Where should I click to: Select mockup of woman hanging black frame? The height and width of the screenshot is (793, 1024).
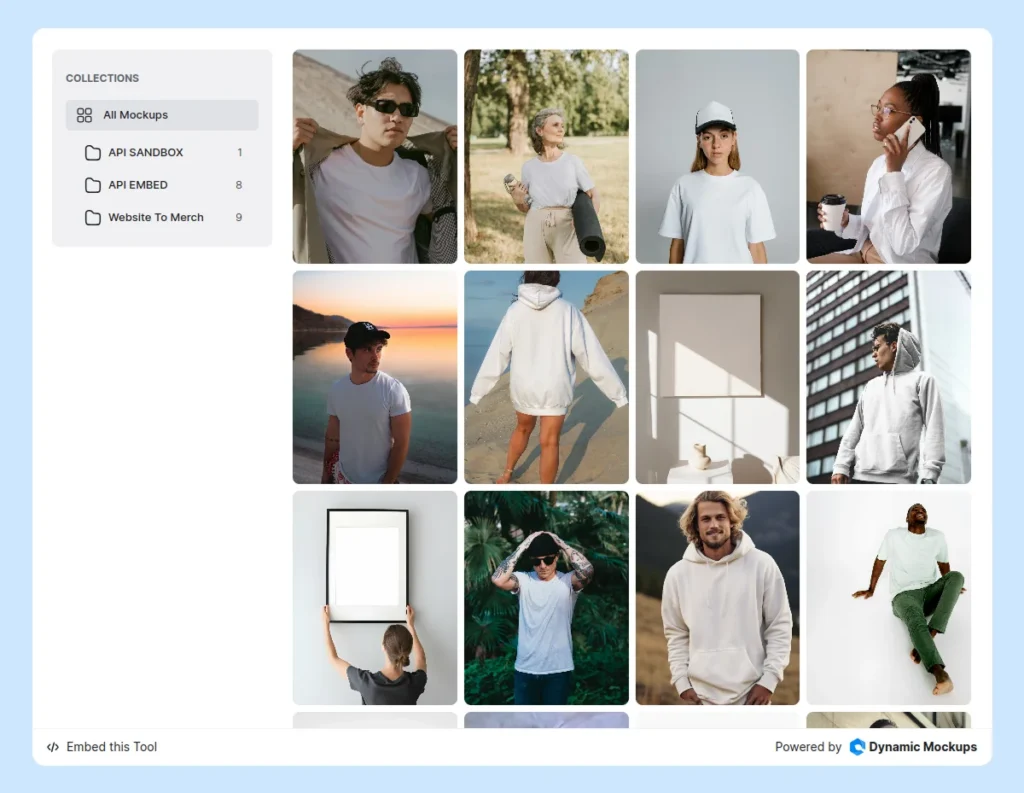point(375,598)
